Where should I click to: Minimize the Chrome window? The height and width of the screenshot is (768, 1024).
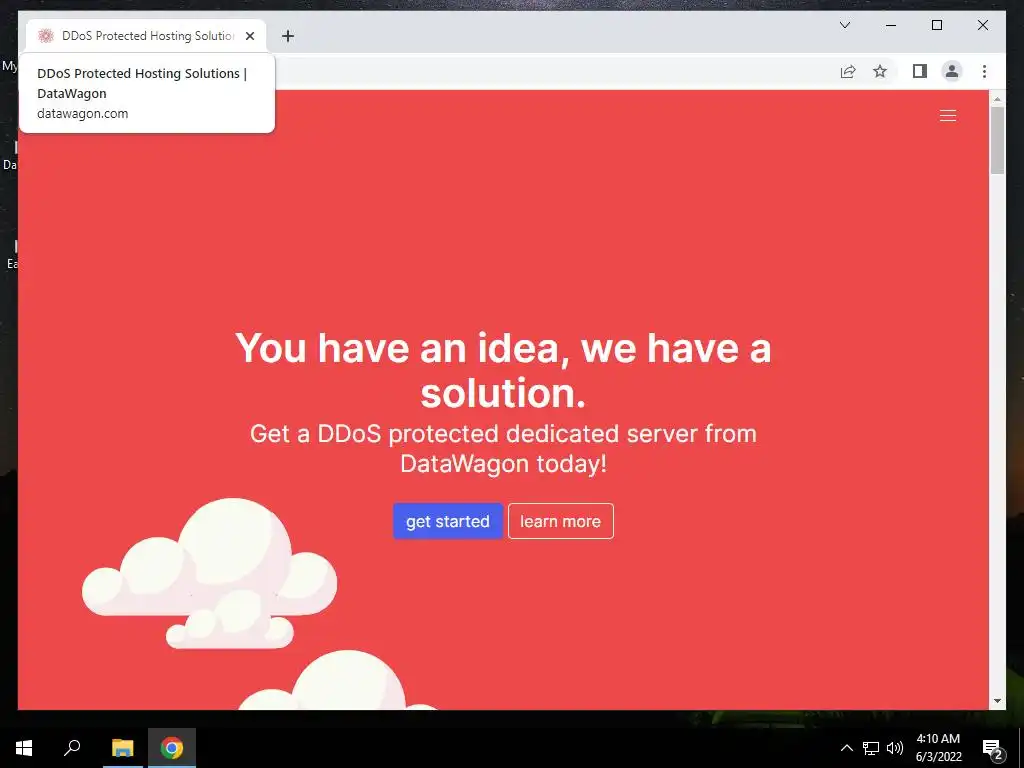[x=891, y=25]
